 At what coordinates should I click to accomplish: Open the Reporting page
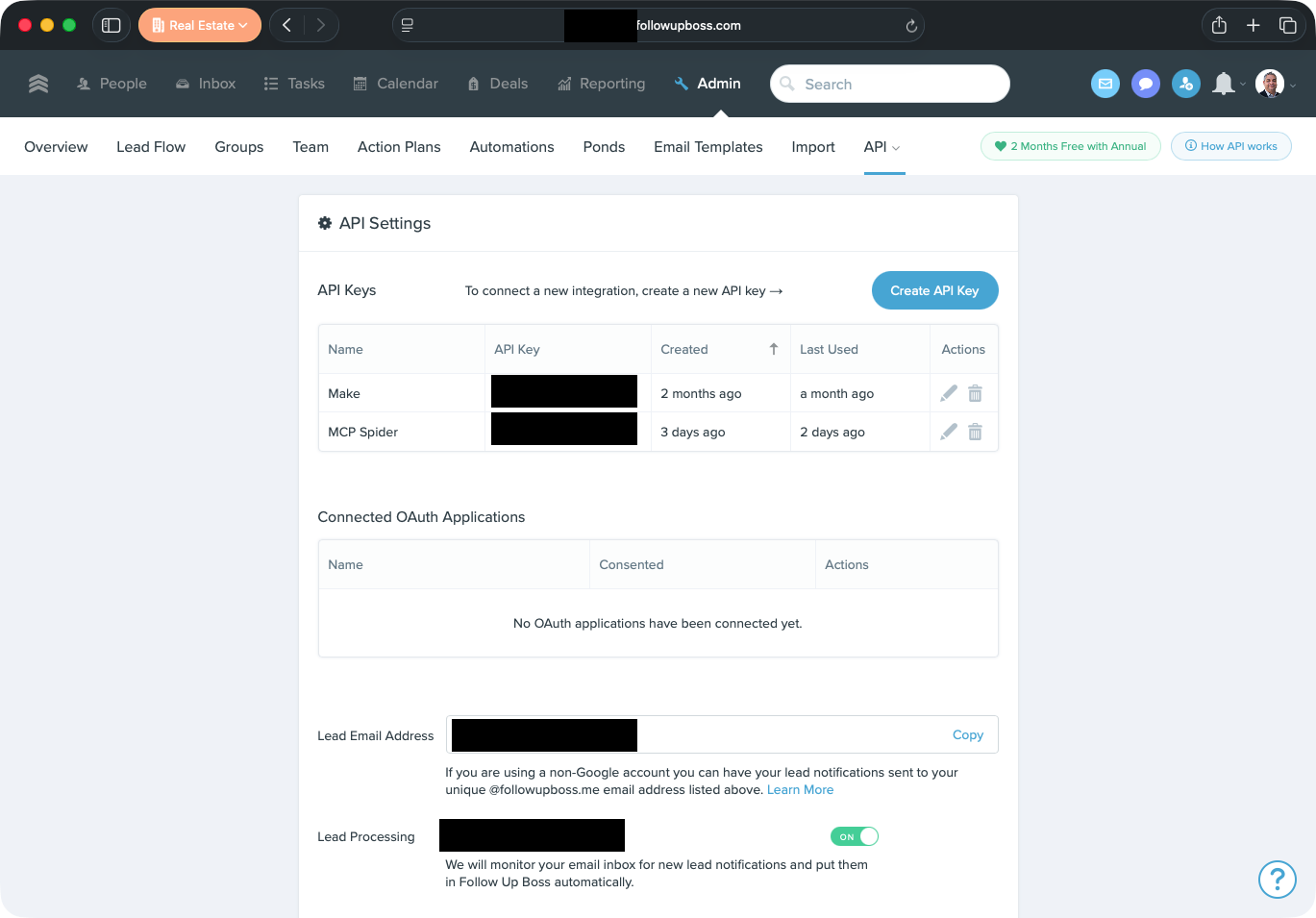point(601,84)
